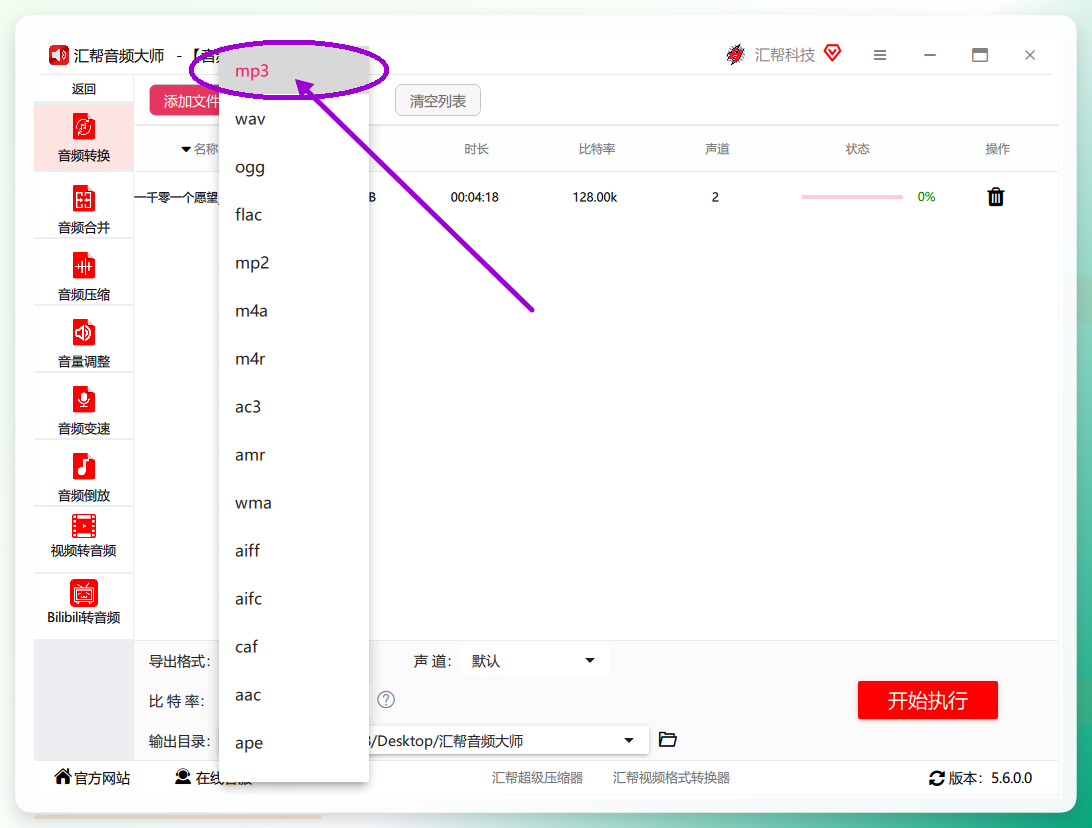
Task: Open the 音频倒放 audio reverse tool
Action: (84, 477)
